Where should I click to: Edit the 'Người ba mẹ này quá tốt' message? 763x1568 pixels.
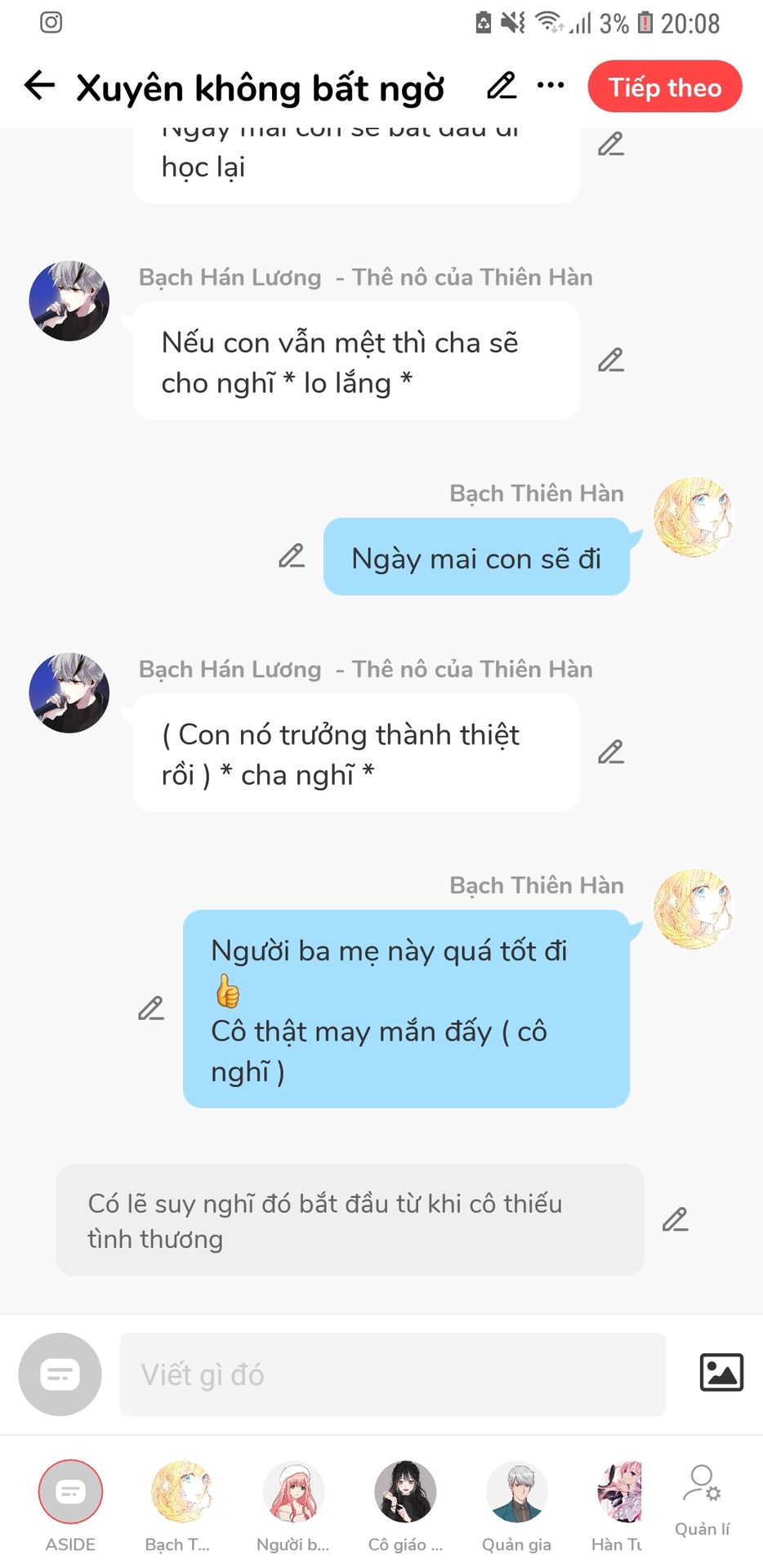[151, 1009]
